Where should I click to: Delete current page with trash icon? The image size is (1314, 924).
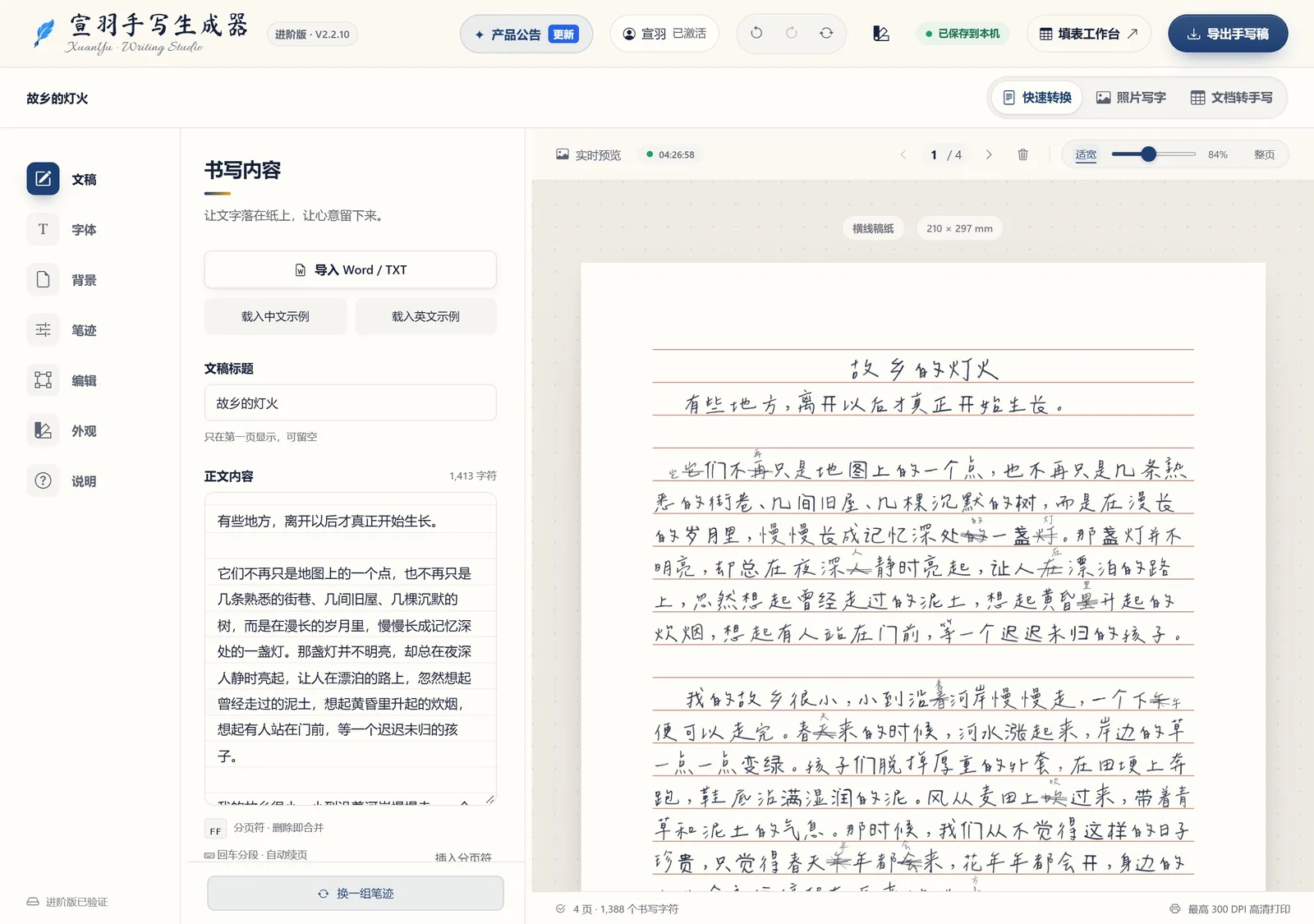tap(1022, 154)
